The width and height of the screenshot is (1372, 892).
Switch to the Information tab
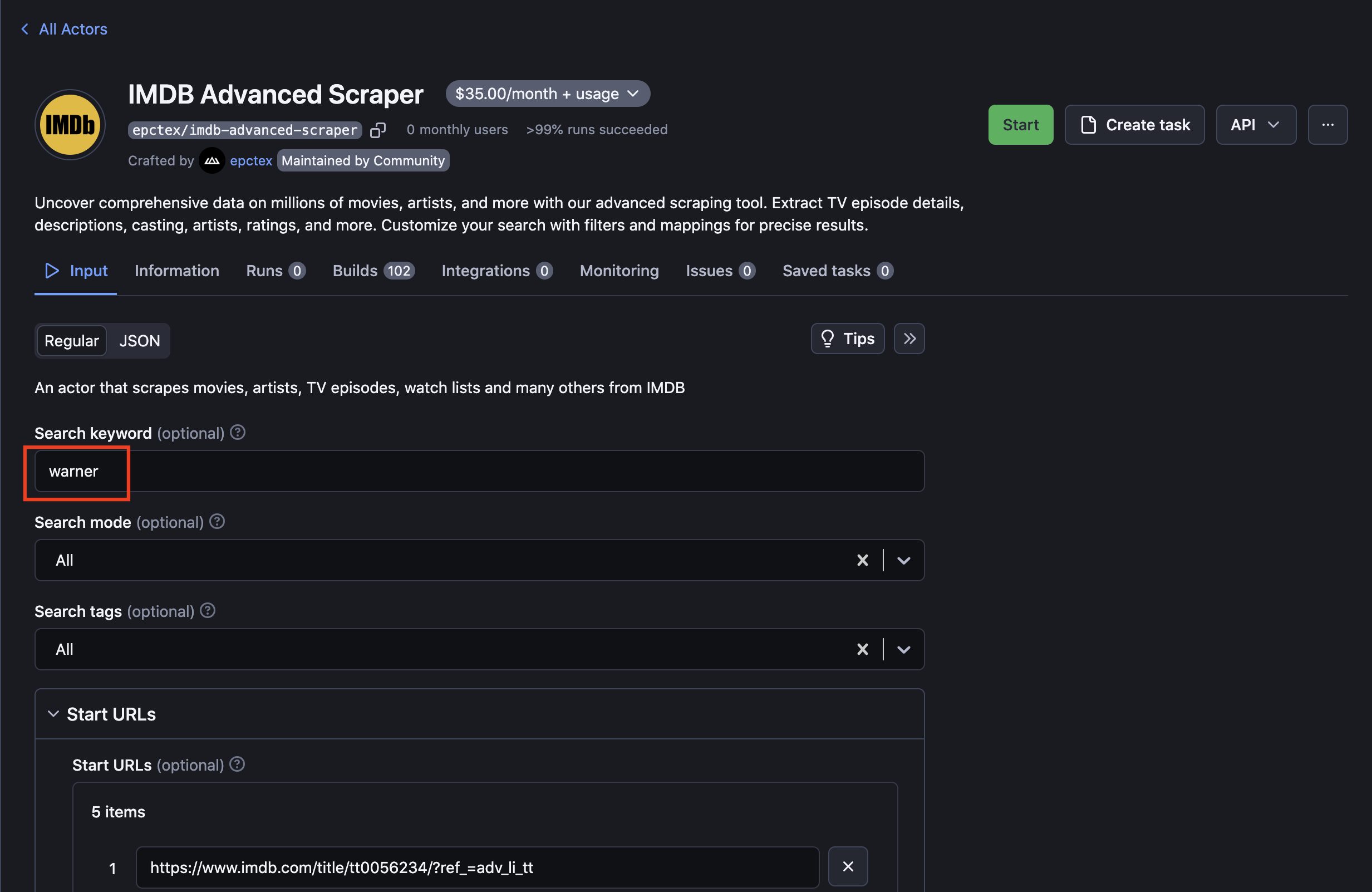click(x=177, y=270)
